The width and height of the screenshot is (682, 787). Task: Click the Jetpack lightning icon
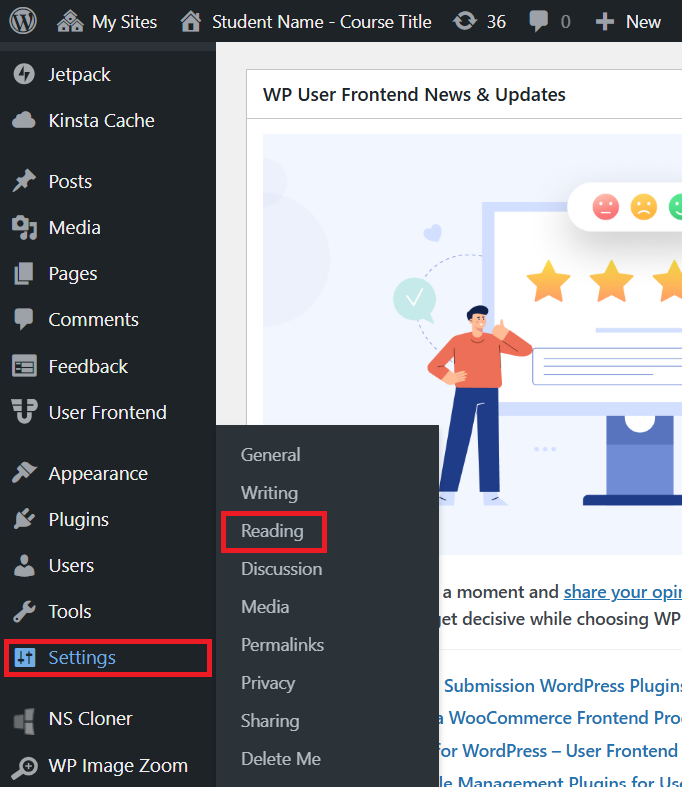[24, 74]
